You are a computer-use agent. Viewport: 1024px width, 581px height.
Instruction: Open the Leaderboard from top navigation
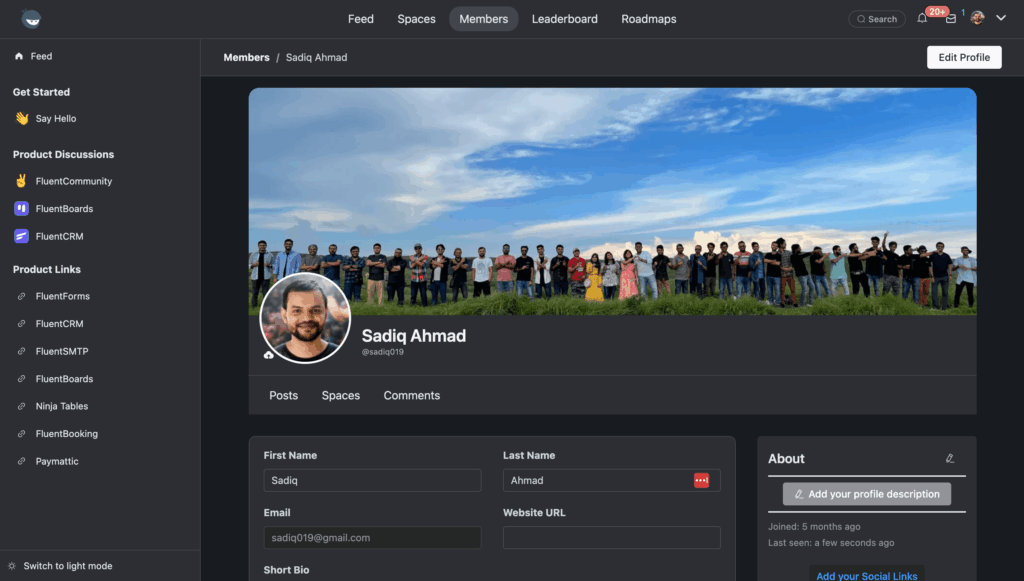(x=564, y=18)
